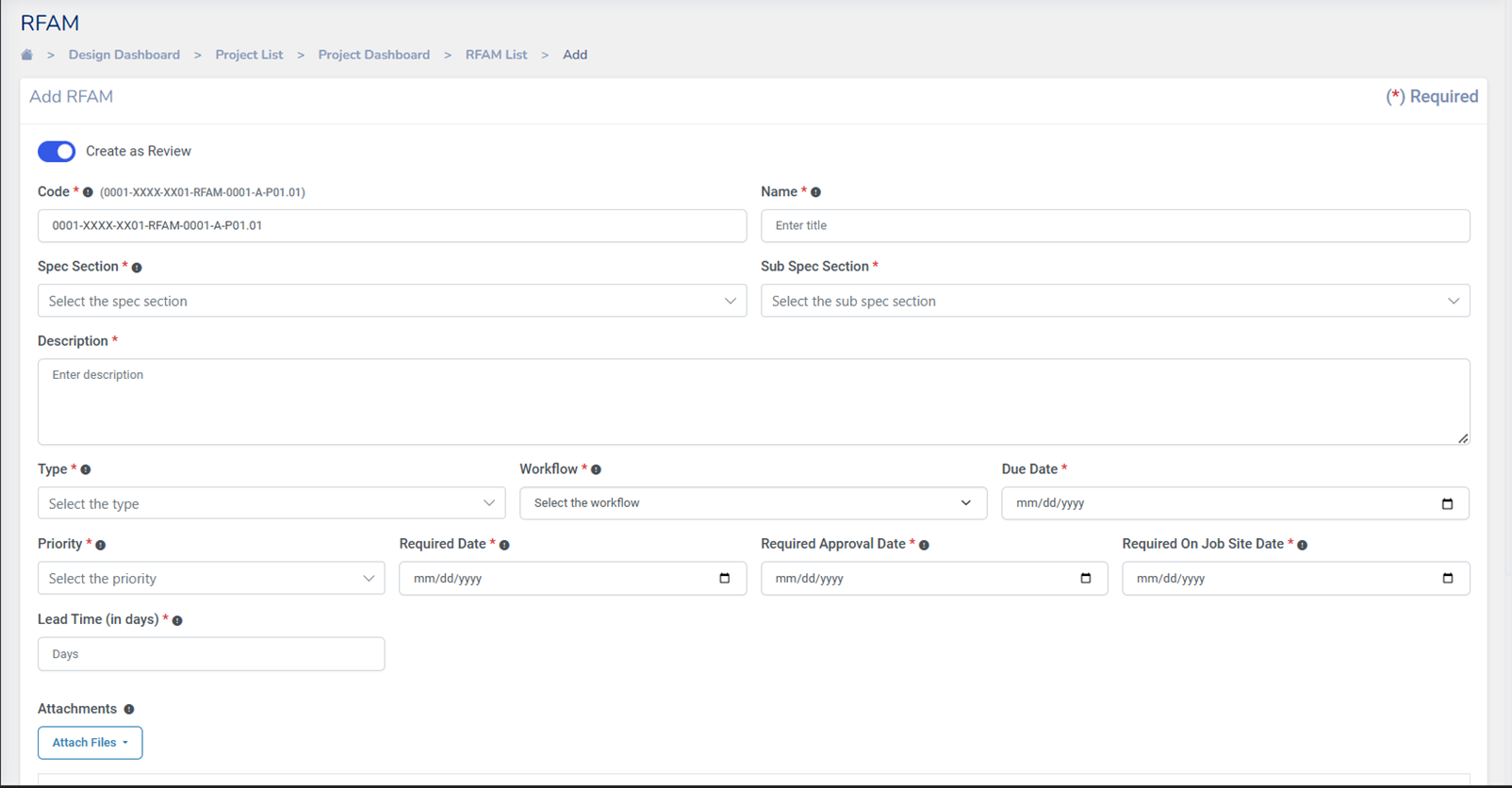This screenshot has height=788, width=1512.
Task: Go to Design Dashboard breadcrumb
Action: tap(123, 55)
